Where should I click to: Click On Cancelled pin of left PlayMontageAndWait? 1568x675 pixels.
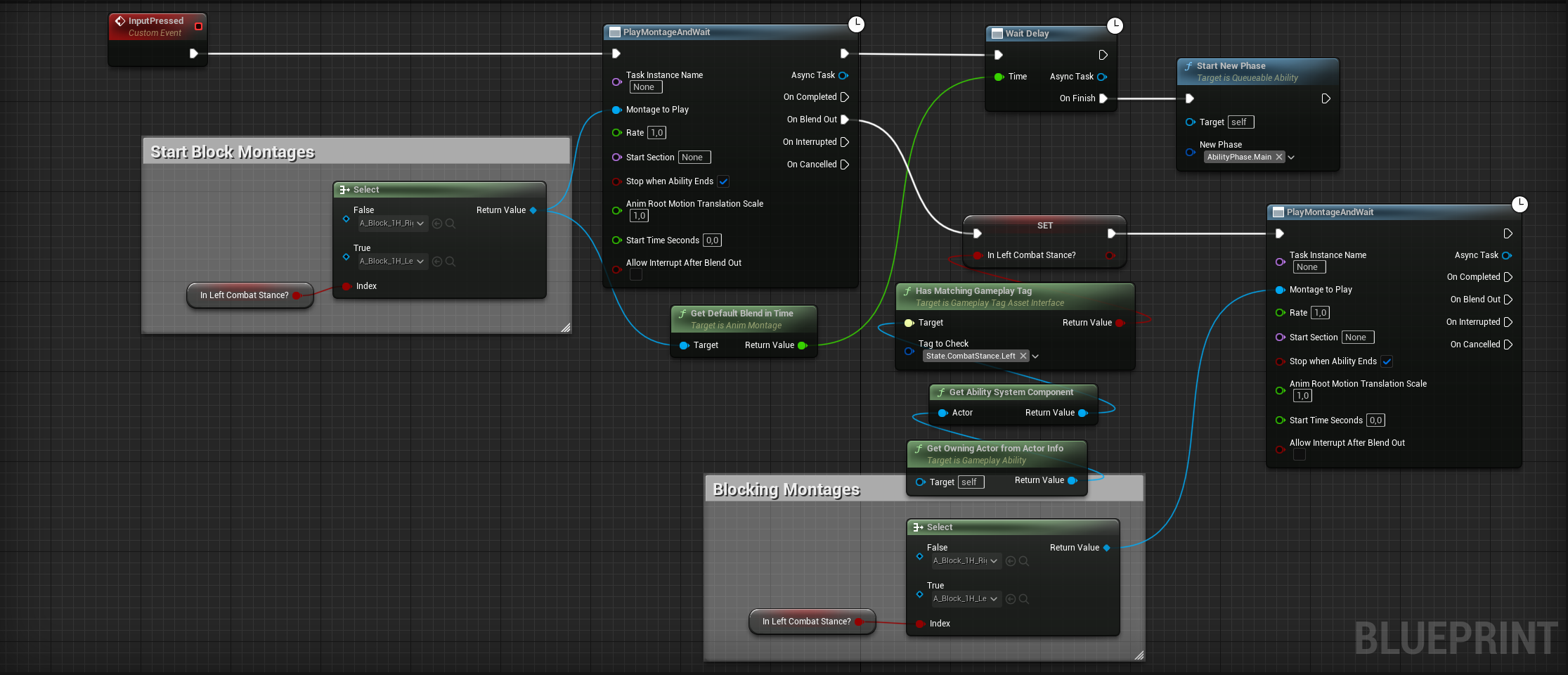tap(845, 165)
